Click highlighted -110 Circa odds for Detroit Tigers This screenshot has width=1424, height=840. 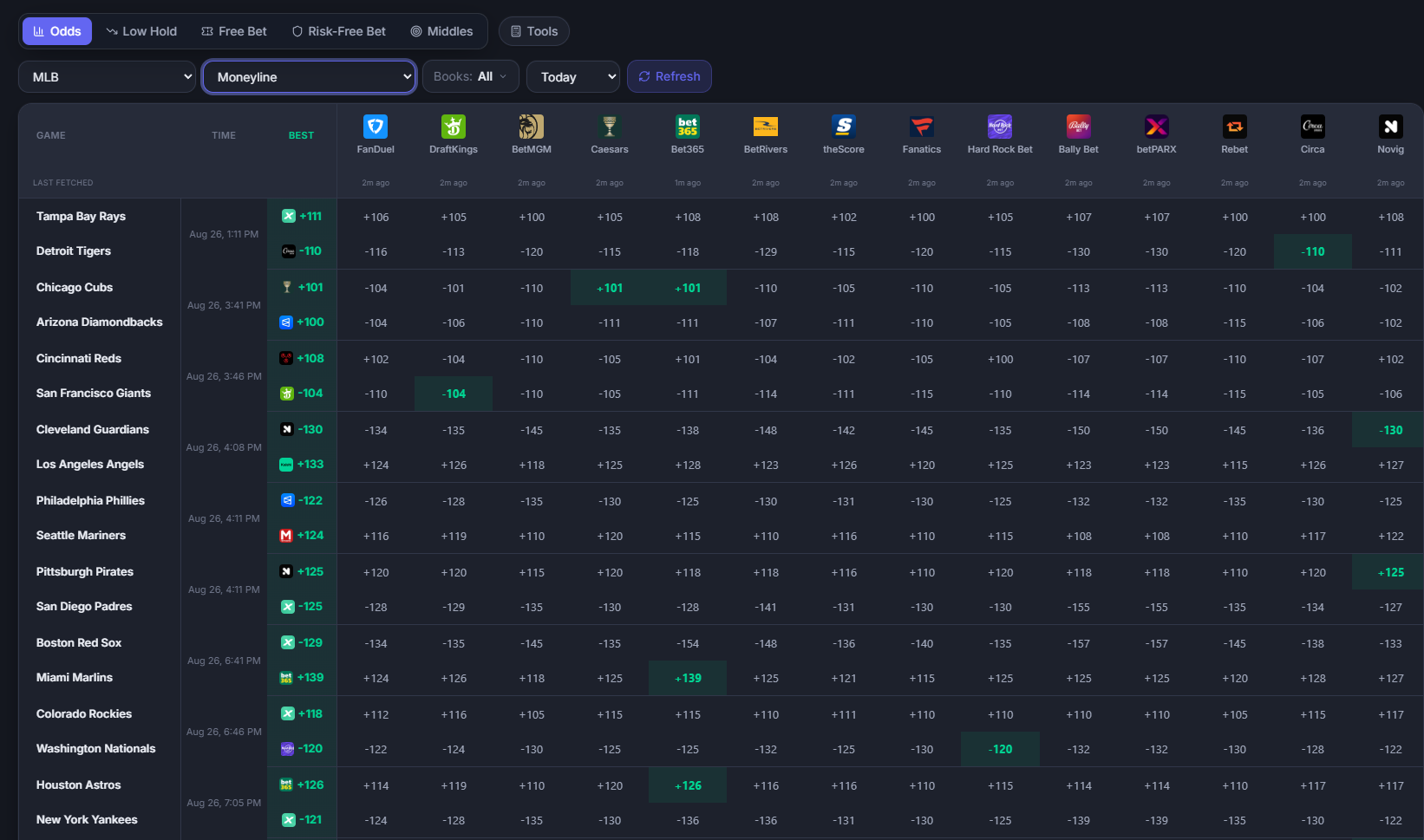pos(1313,251)
